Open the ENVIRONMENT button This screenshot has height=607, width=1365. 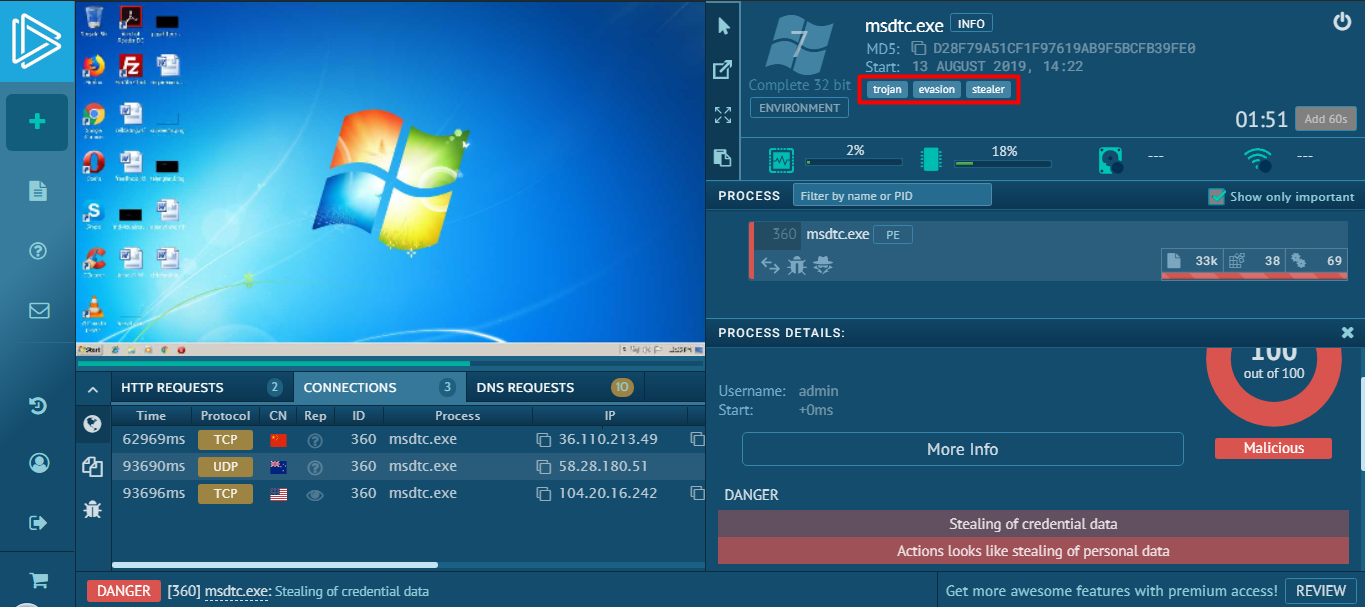tap(799, 108)
